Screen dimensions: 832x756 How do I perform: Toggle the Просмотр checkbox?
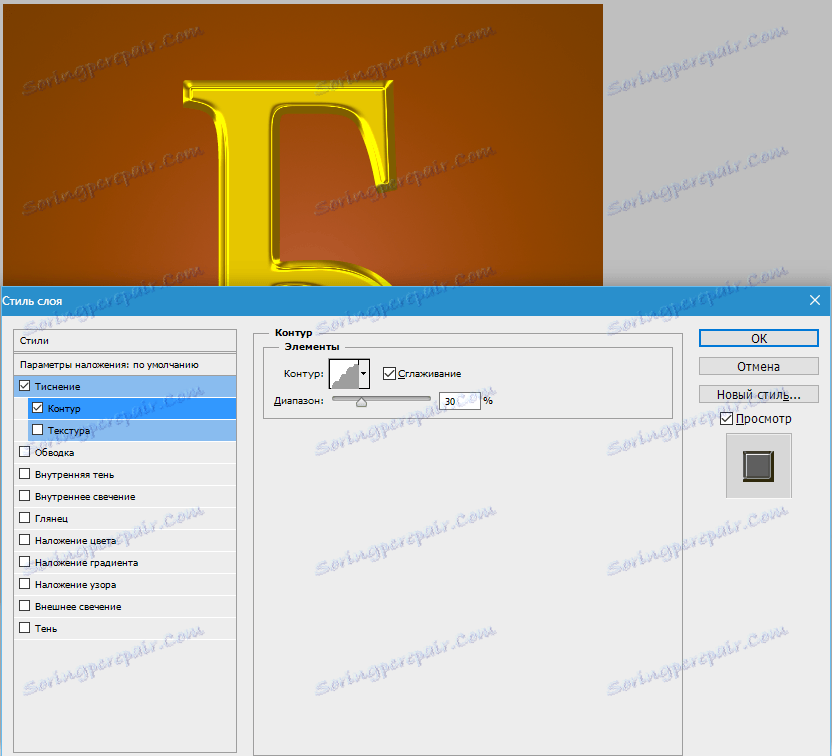point(726,419)
